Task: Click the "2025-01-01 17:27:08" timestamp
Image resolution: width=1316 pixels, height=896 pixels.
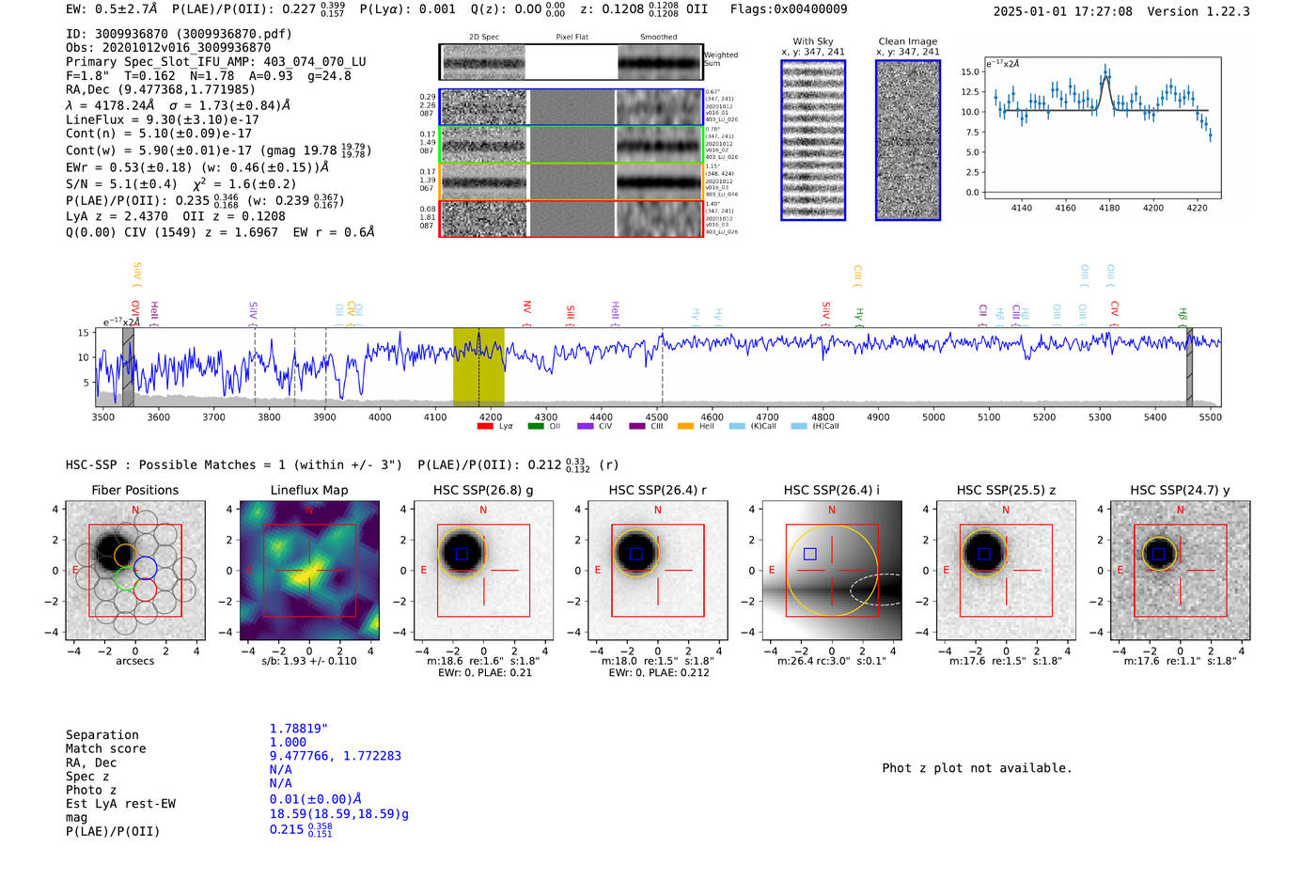Action: tap(1063, 12)
